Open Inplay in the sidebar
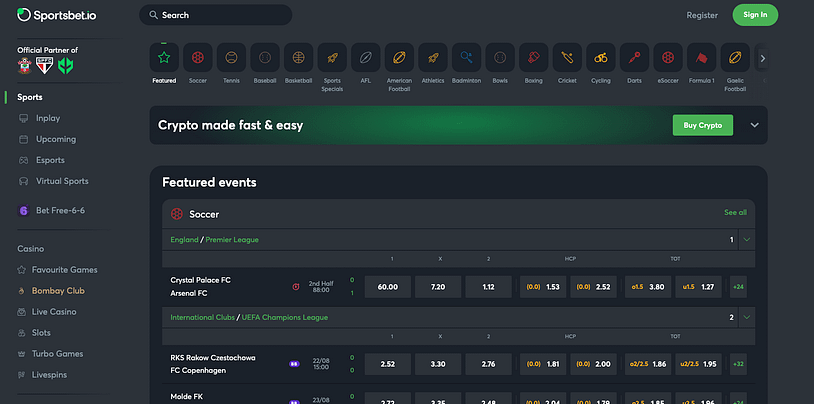Screen dimensions: 814x404 [48, 118]
